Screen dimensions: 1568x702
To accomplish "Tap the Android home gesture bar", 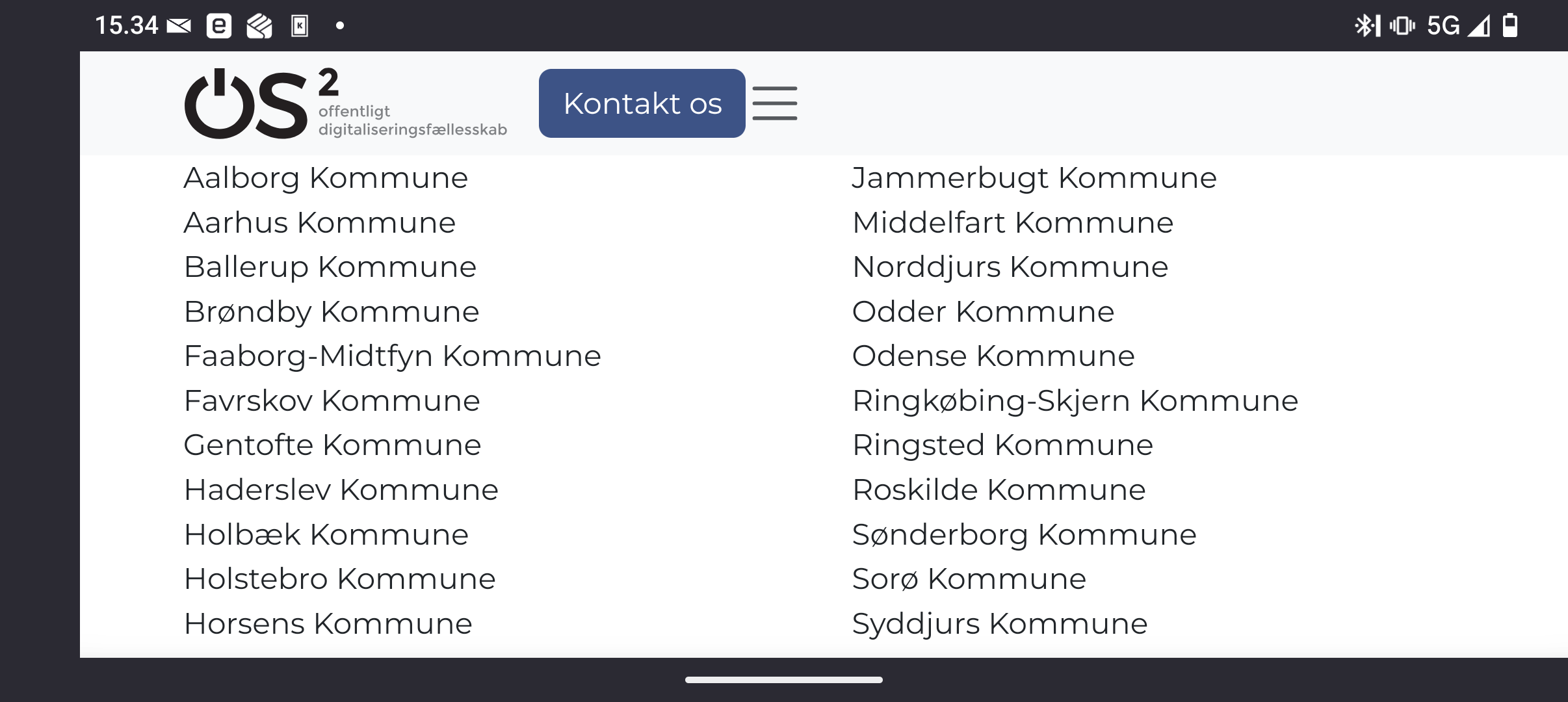I will pyautogui.click(x=783, y=680).
